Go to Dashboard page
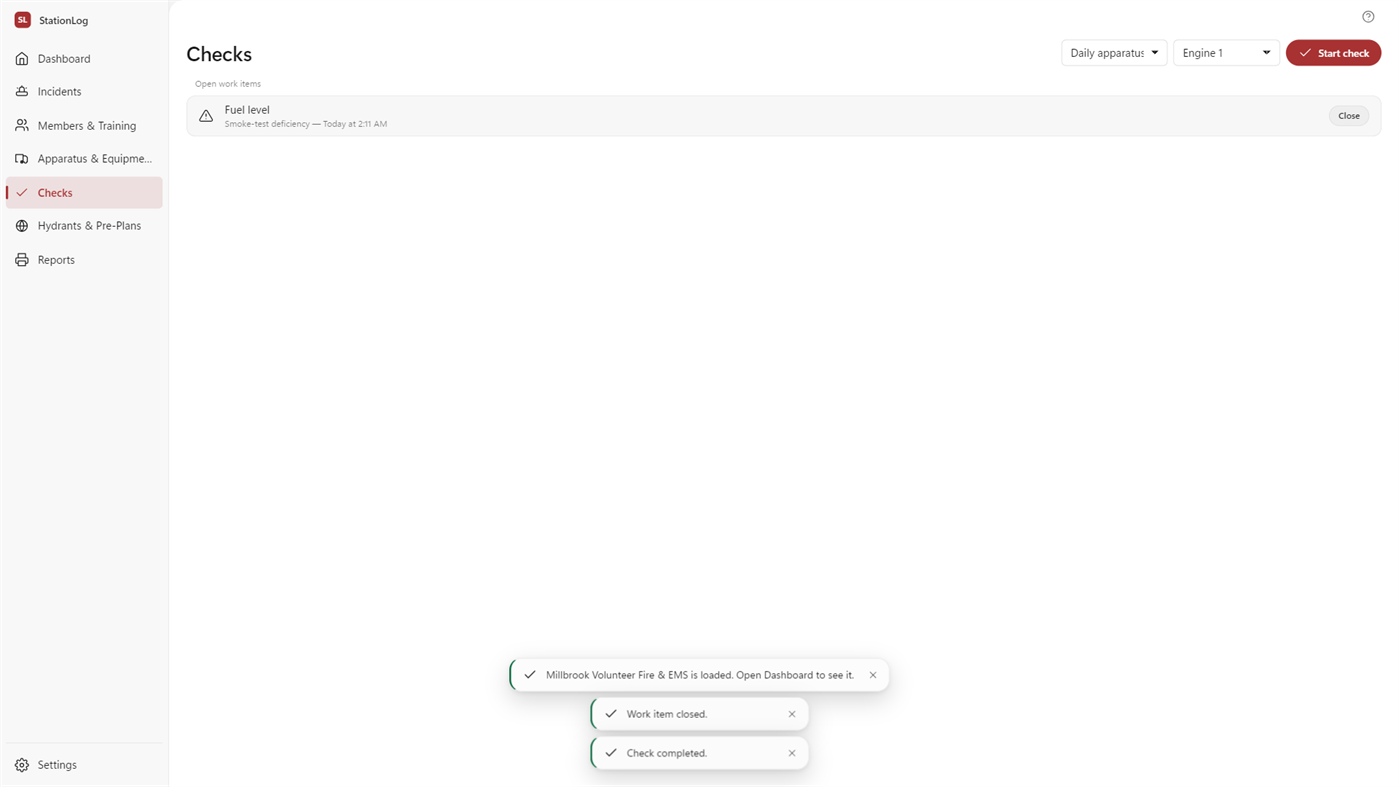 (x=84, y=59)
